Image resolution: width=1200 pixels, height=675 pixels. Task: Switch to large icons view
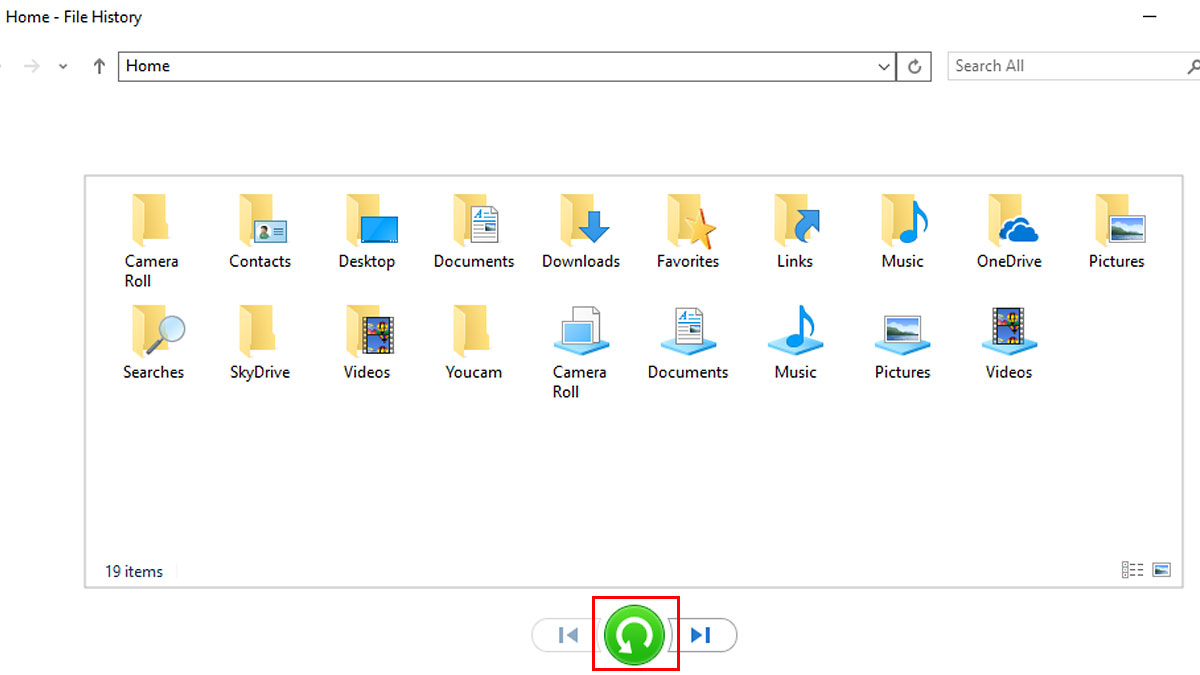click(x=1161, y=570)
